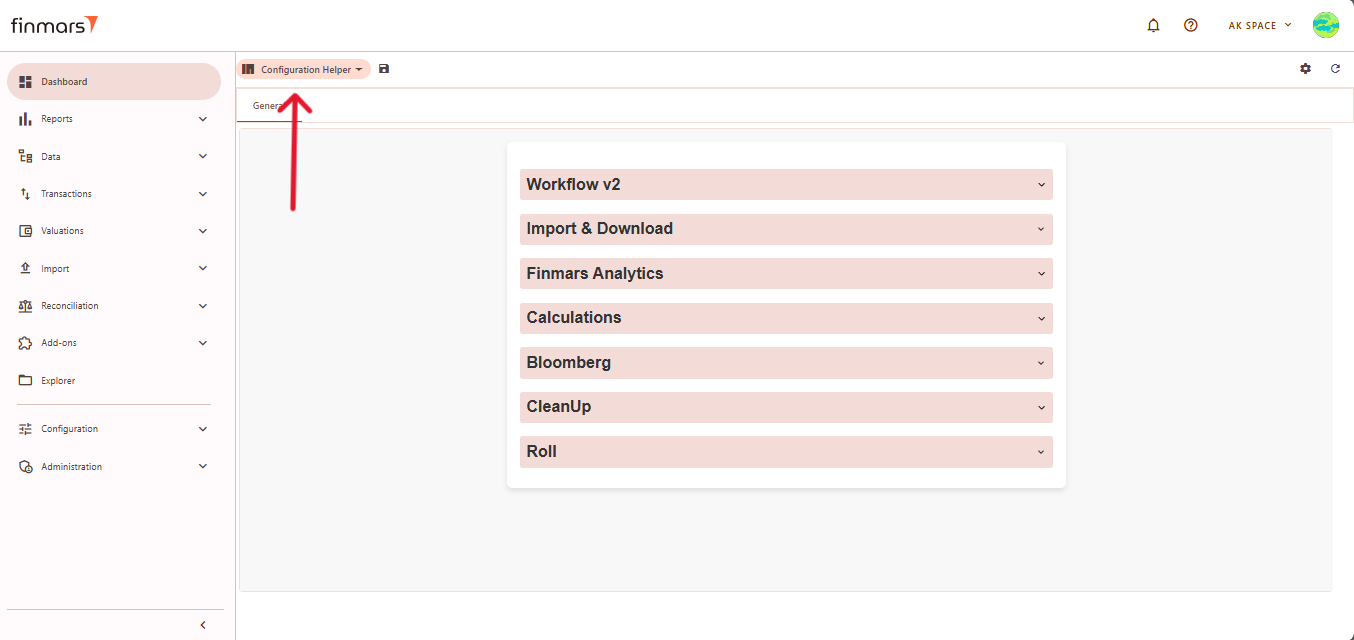Open dashboard settings gear icon
This screenshot has height=640, width=1354.
tap(1305, 69)
